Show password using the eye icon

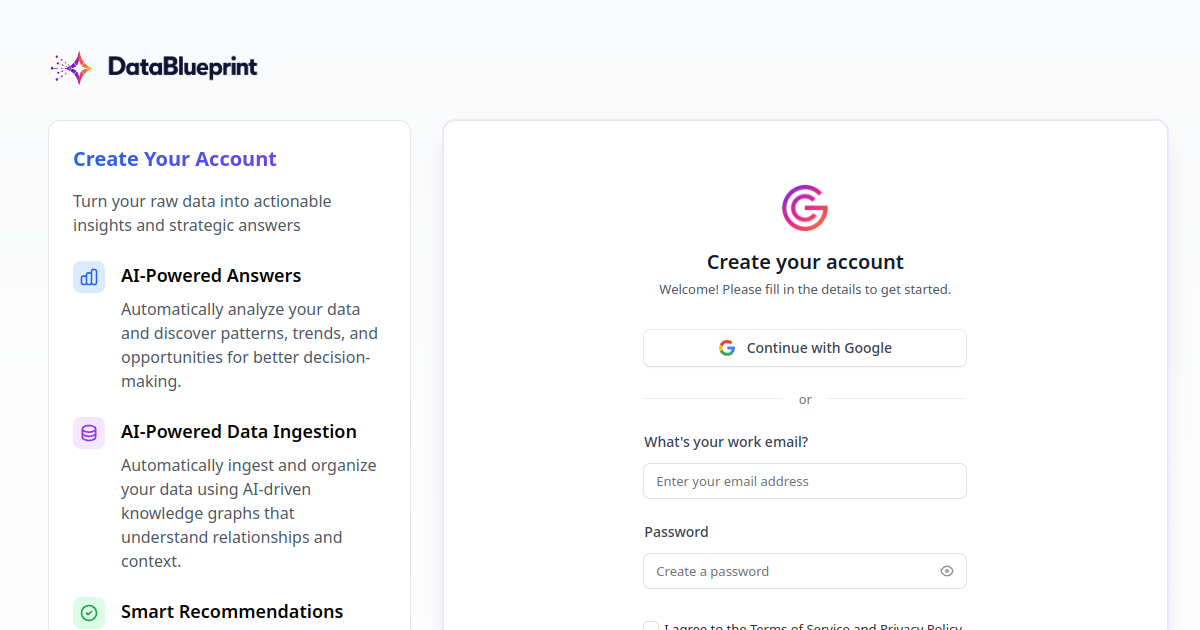click(947, 571)
